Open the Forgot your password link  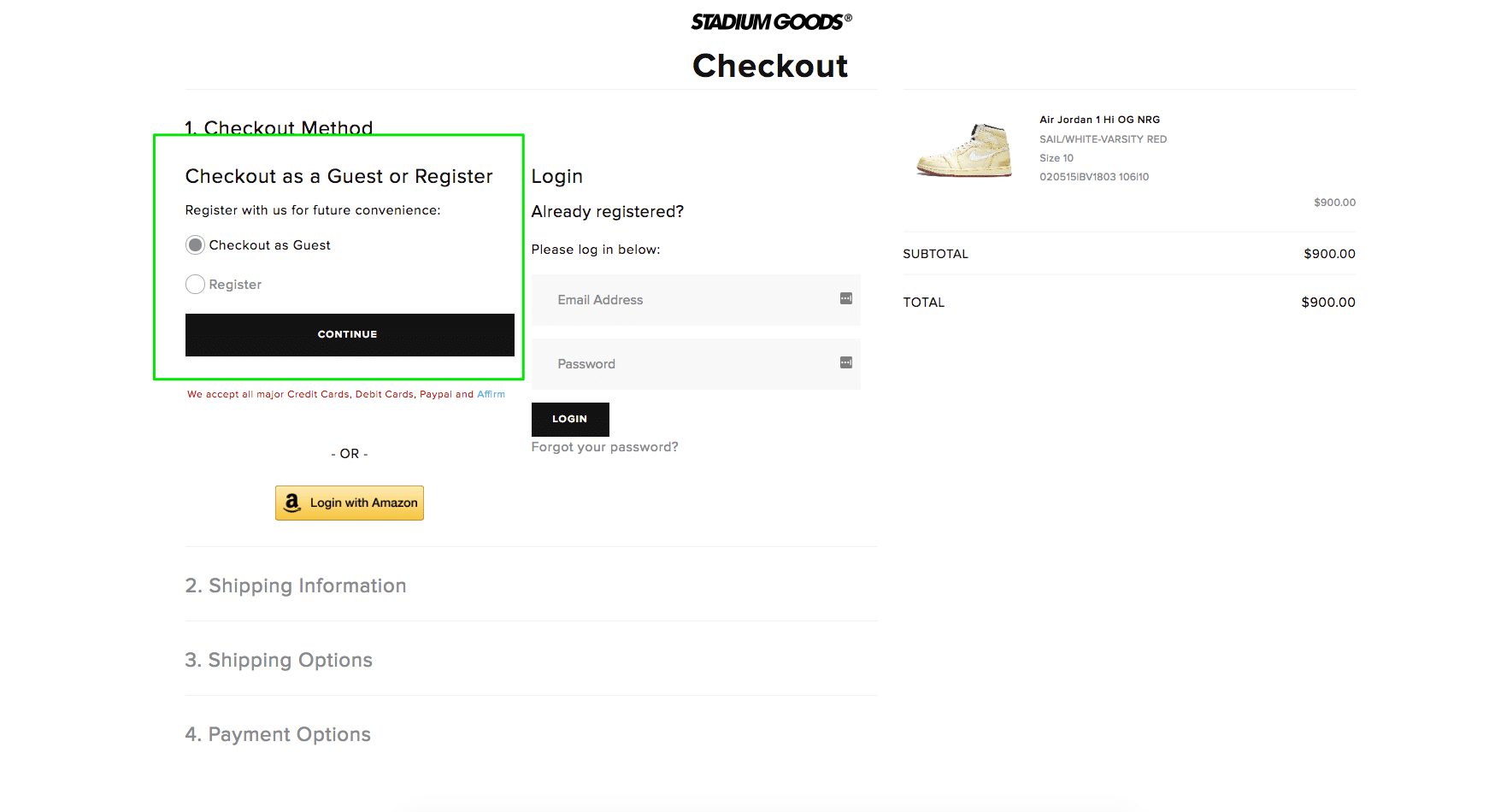click(x=604, y=447)
